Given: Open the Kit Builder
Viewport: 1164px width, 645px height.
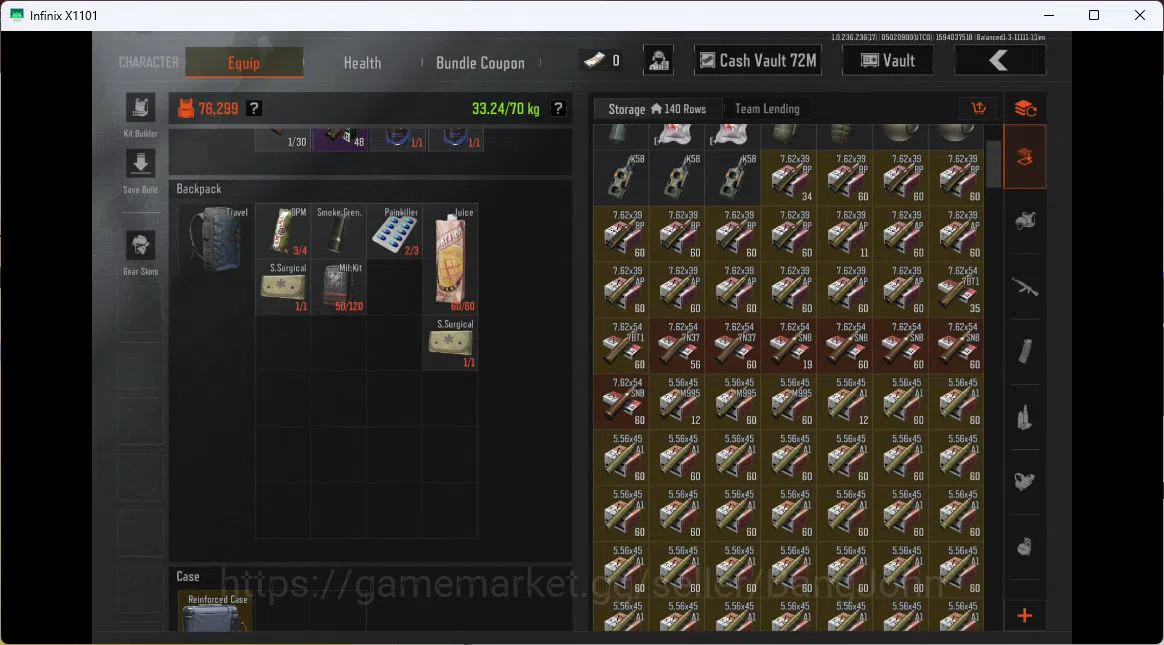Looking at the screenshot, I should (140, 108).
